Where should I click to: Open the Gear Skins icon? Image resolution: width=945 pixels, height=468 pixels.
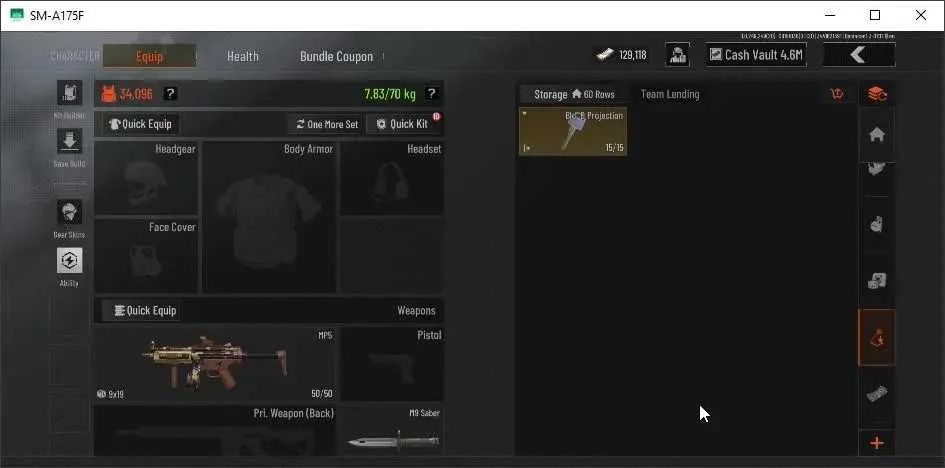pyautogui.click(x=69, y=212)
